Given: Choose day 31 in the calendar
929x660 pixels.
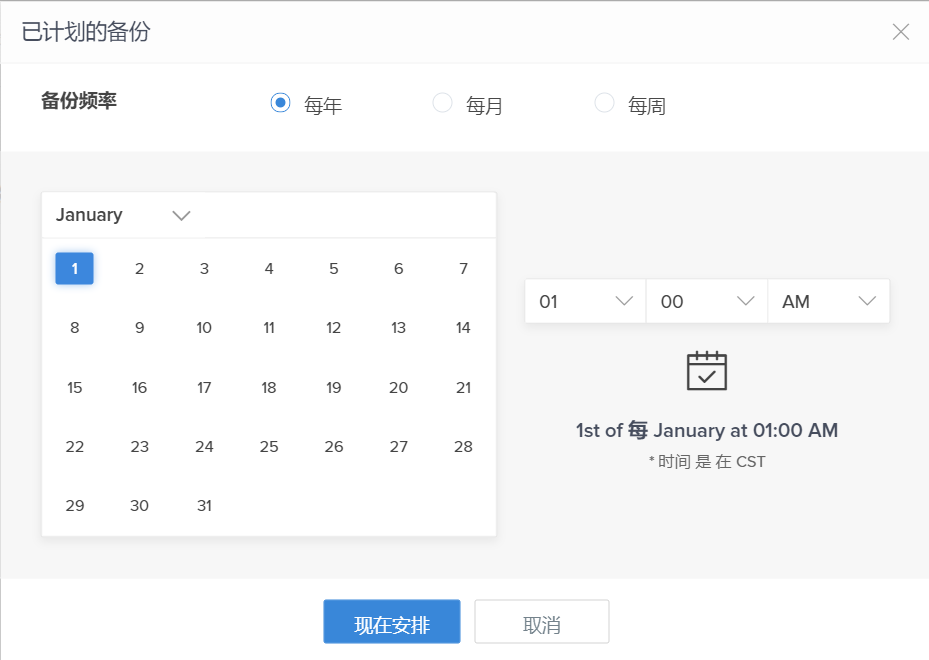Looking at the screenshot, I should (204, 506).
